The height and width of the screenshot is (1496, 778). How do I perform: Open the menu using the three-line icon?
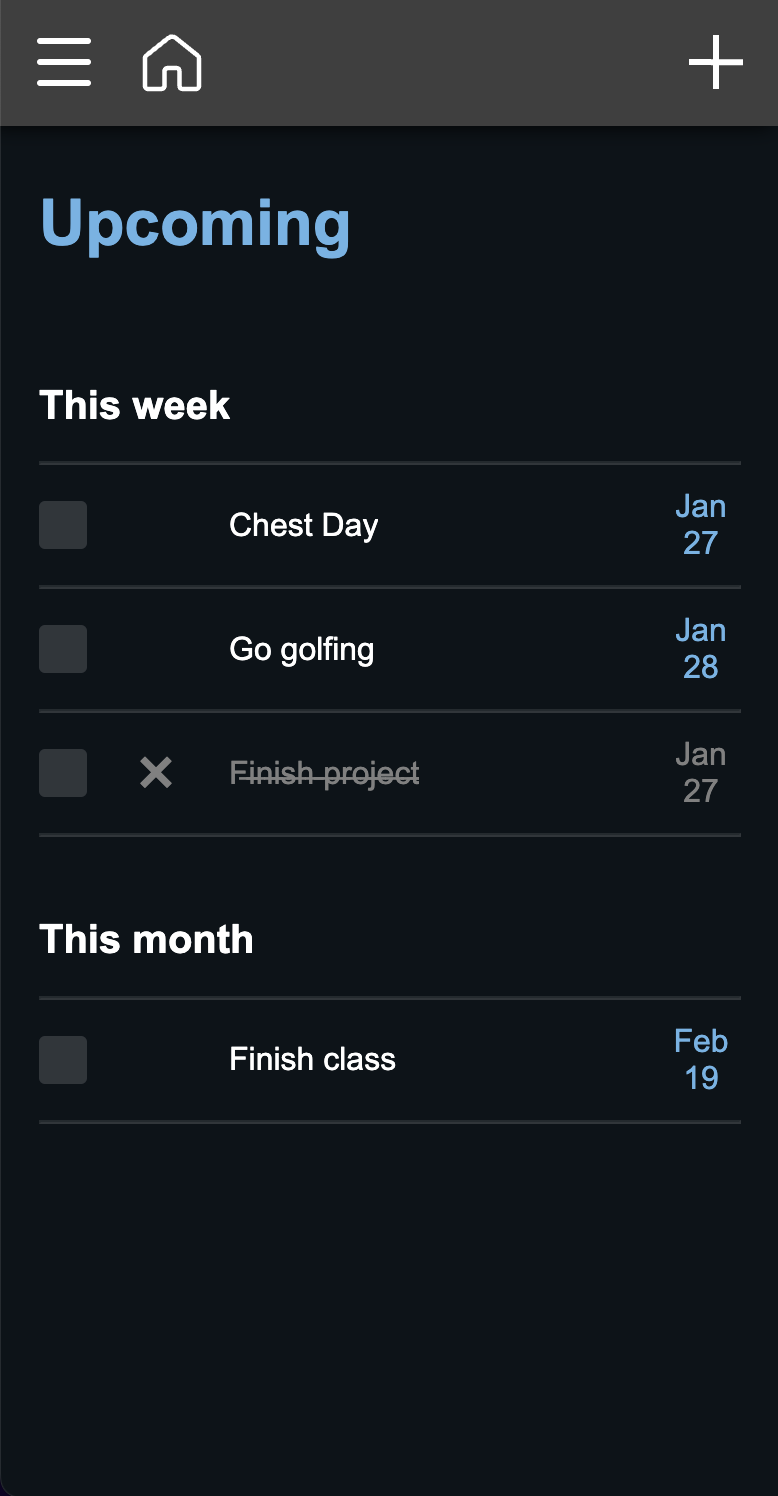63,62
